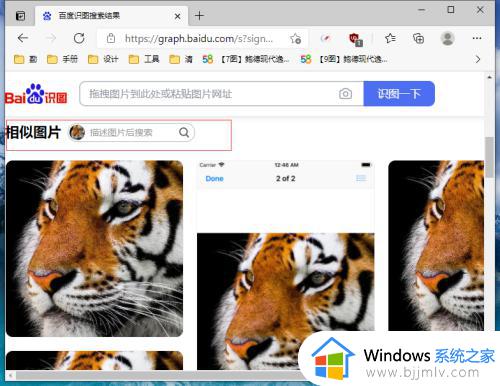The image size is (500, 386).
Task: Upload a picture via camera icon
Action: [x=345, y=94]
